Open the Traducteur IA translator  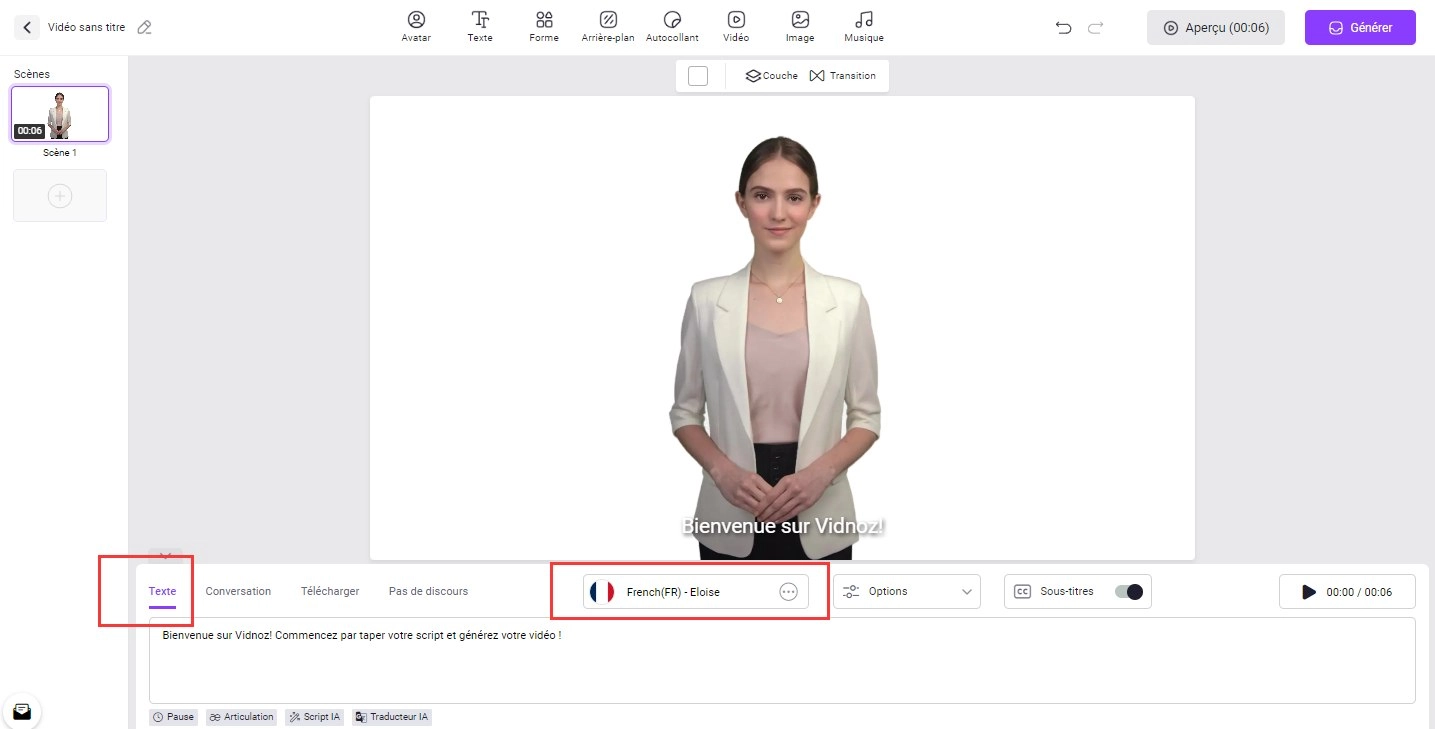392,717
